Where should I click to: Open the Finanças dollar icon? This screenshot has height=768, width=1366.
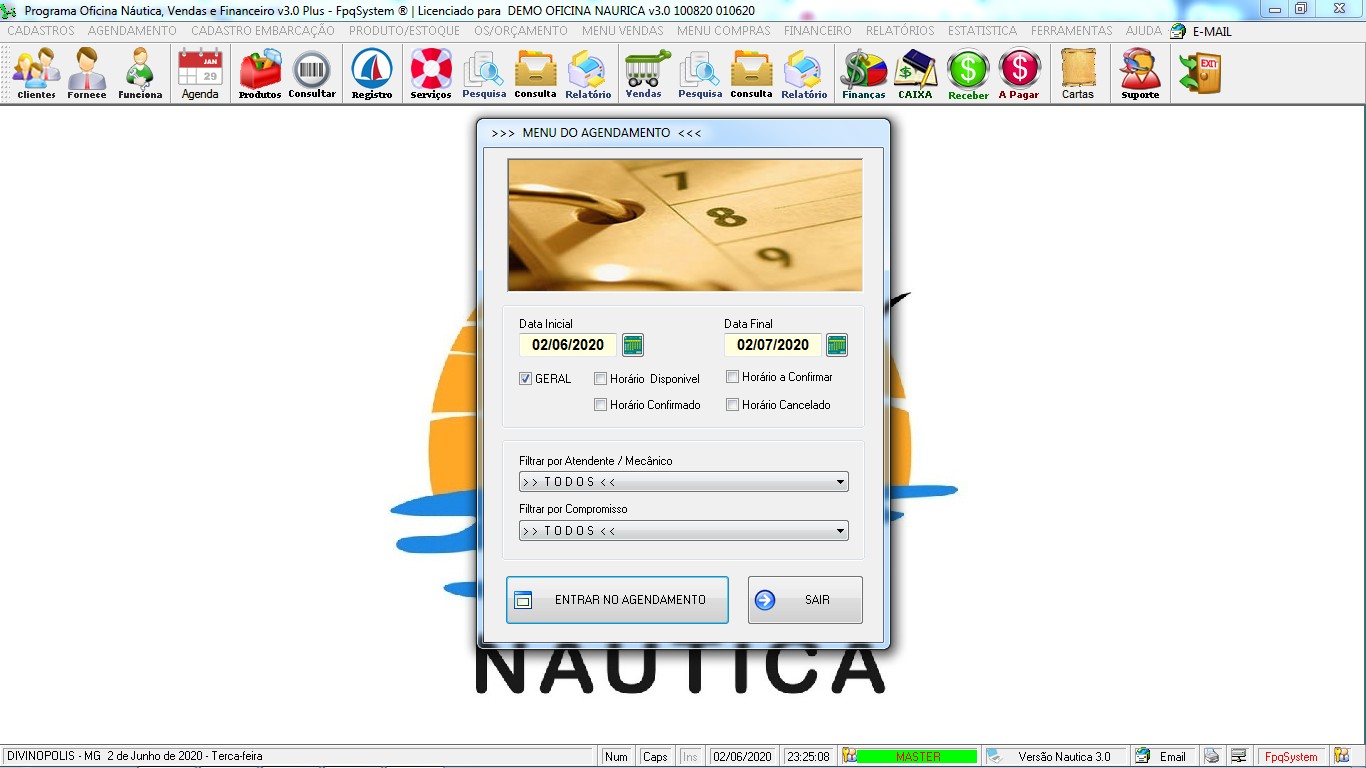[x=864, y=75]
